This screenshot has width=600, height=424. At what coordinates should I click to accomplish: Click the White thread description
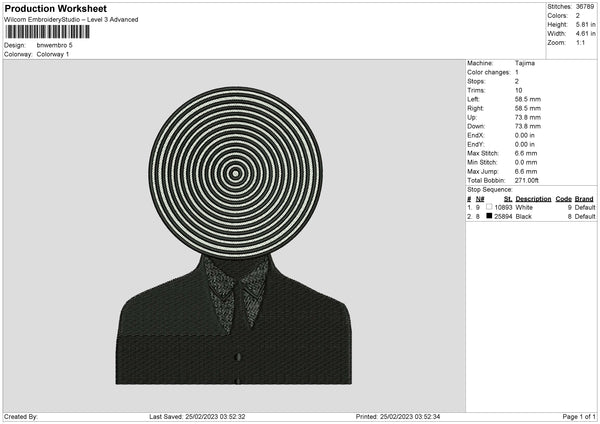pyautogui.click(x=524, y=207)
